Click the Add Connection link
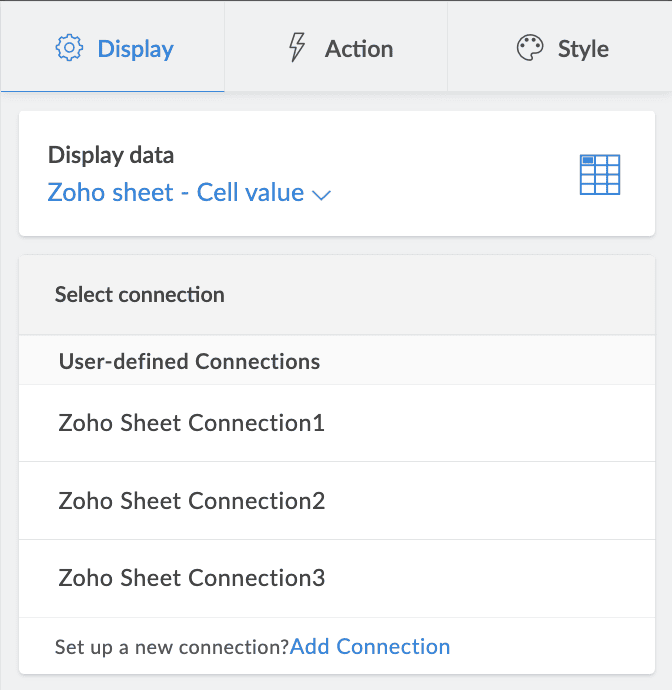This screenshot has height=690, width=672. pos(370,646)
